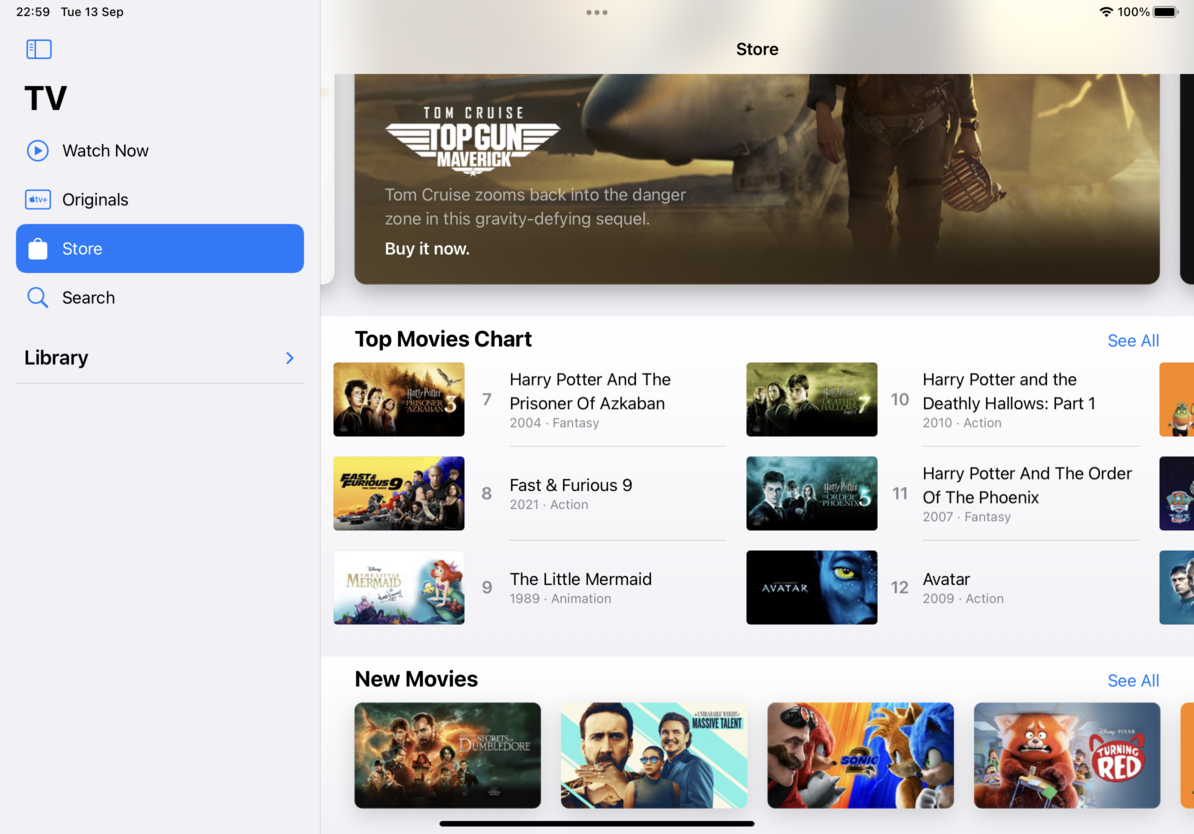Open Prisoner Of Azkaban poster thumbnail
Screen dimensions: 1194x834
pos(399,399)
